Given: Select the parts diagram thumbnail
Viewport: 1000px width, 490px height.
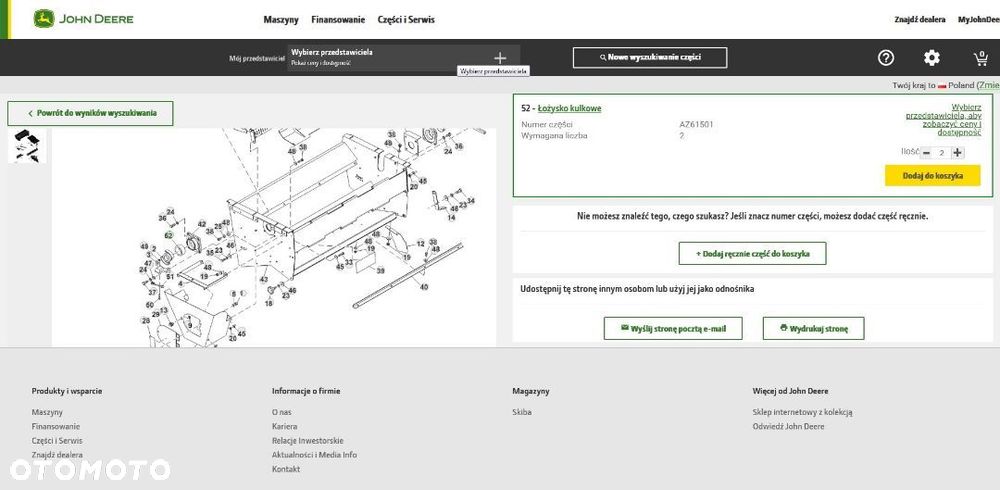Looking at the screenshot, I should [27, 145].
